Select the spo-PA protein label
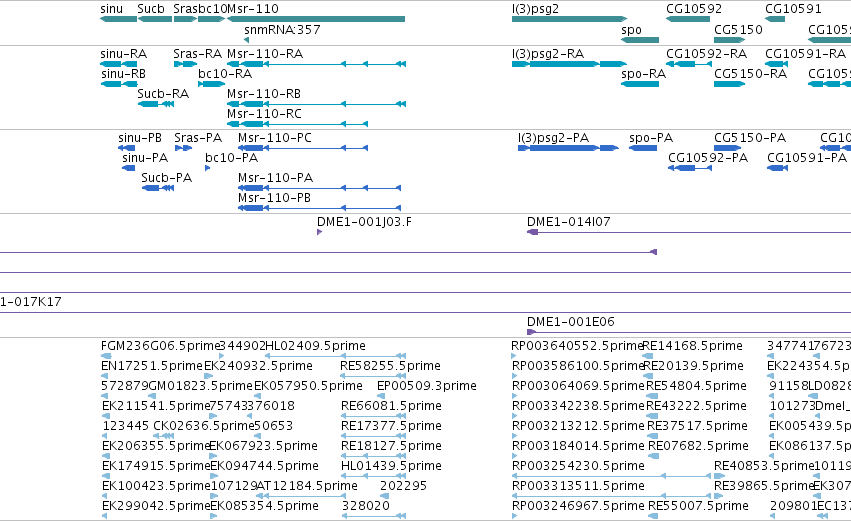The height and width of the screenshot is (521, 851). [x=651, y=138]
